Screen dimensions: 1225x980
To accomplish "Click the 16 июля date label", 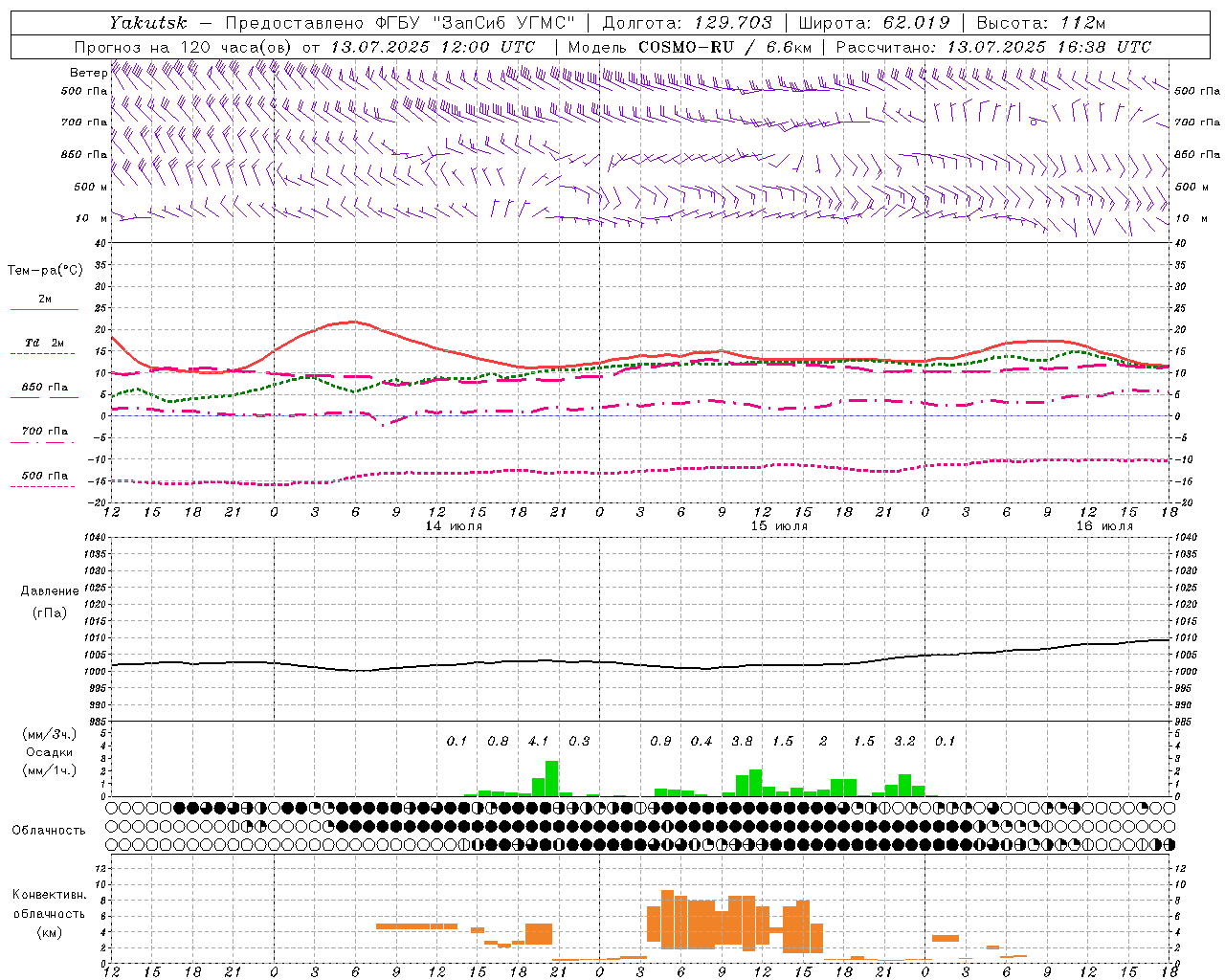I will tap(1104, 526).
